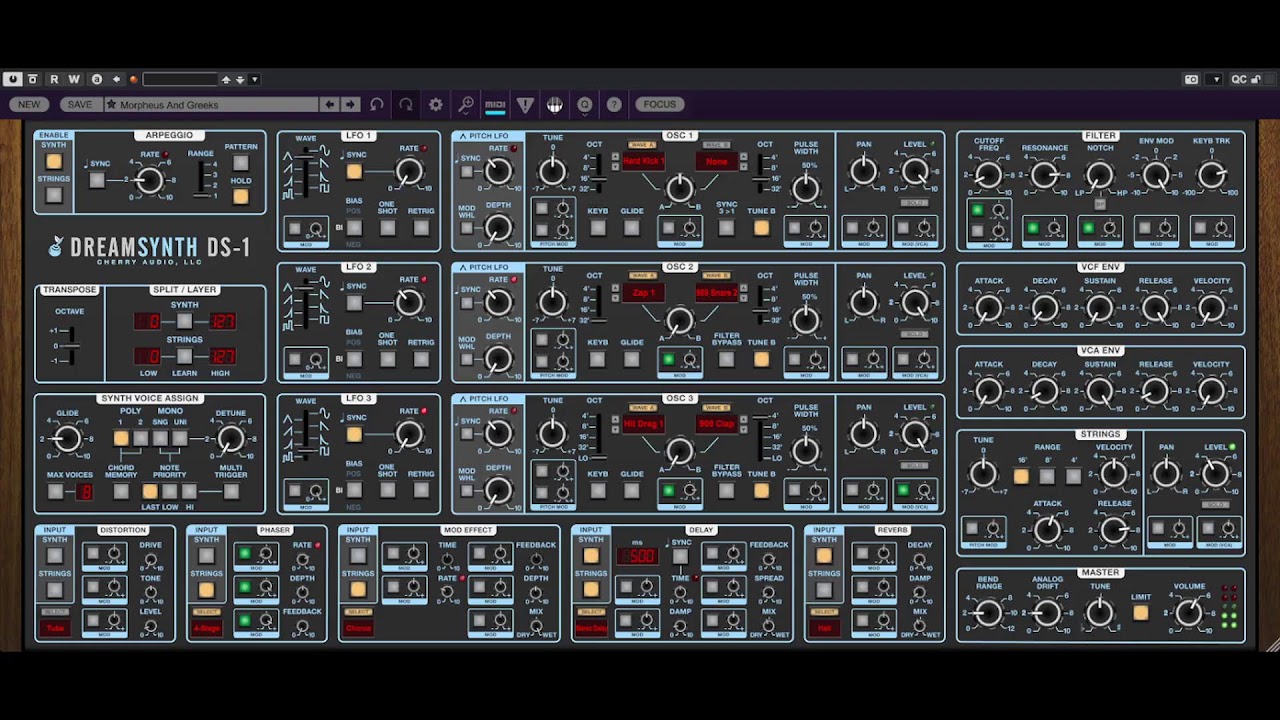Viewport: 1280px width, 720px height.
Task: Open reverb type selector Hall
Action: coord(824,628)
